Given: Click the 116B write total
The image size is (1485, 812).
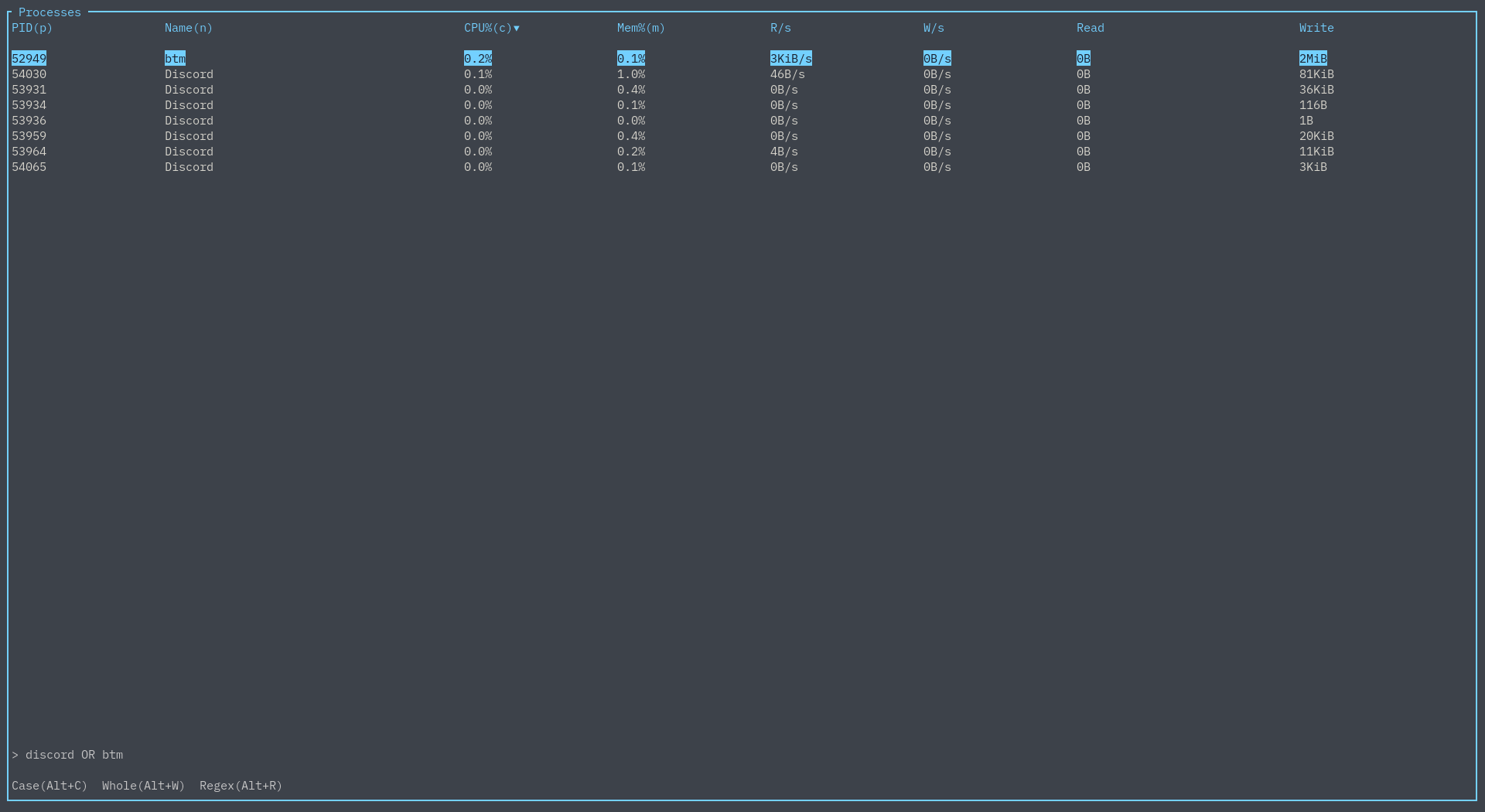Looking at the screenshot, I should point(1313,105).
